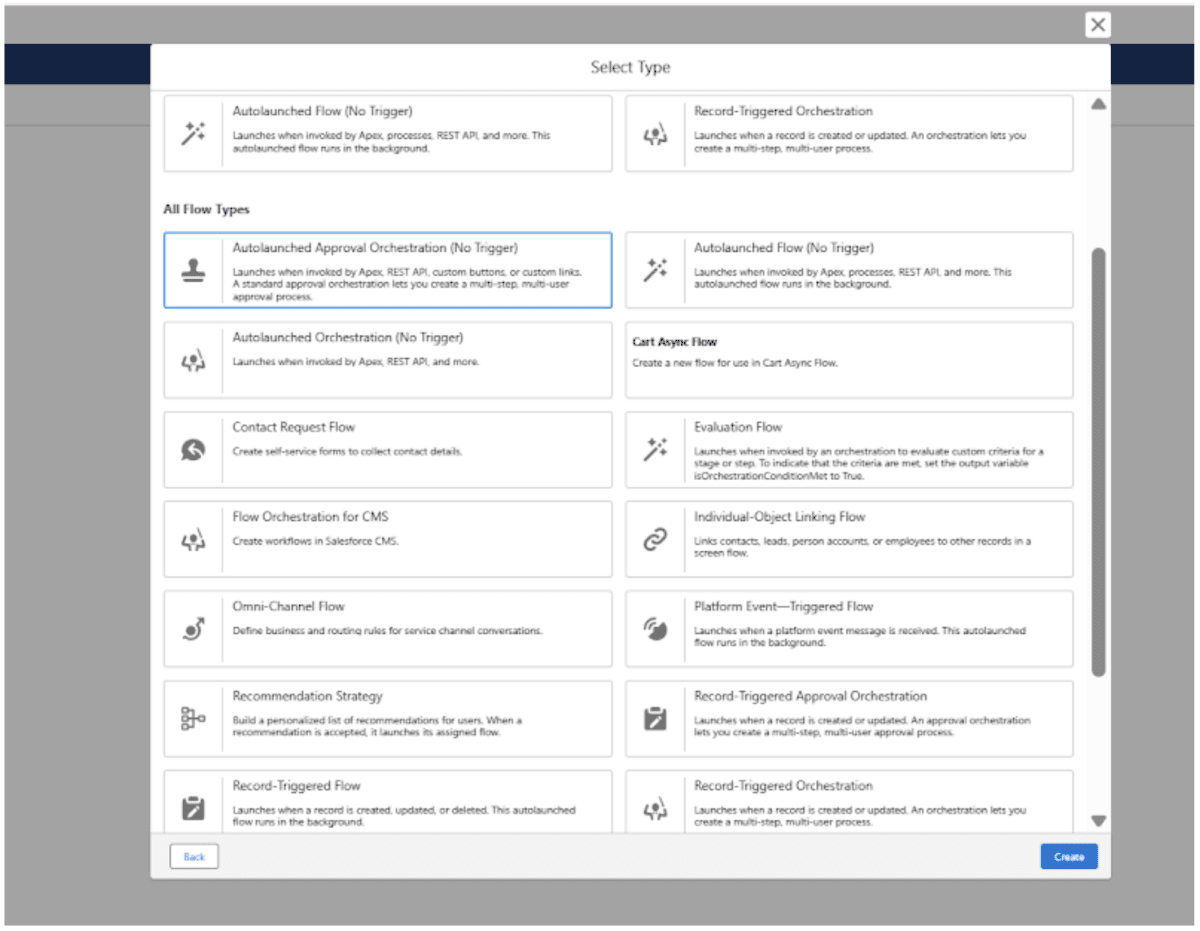Viewport: 1200px width, 931px height.
Task: Click "Links contacts, leads, person accounts" description
Action: coord(863,547)
